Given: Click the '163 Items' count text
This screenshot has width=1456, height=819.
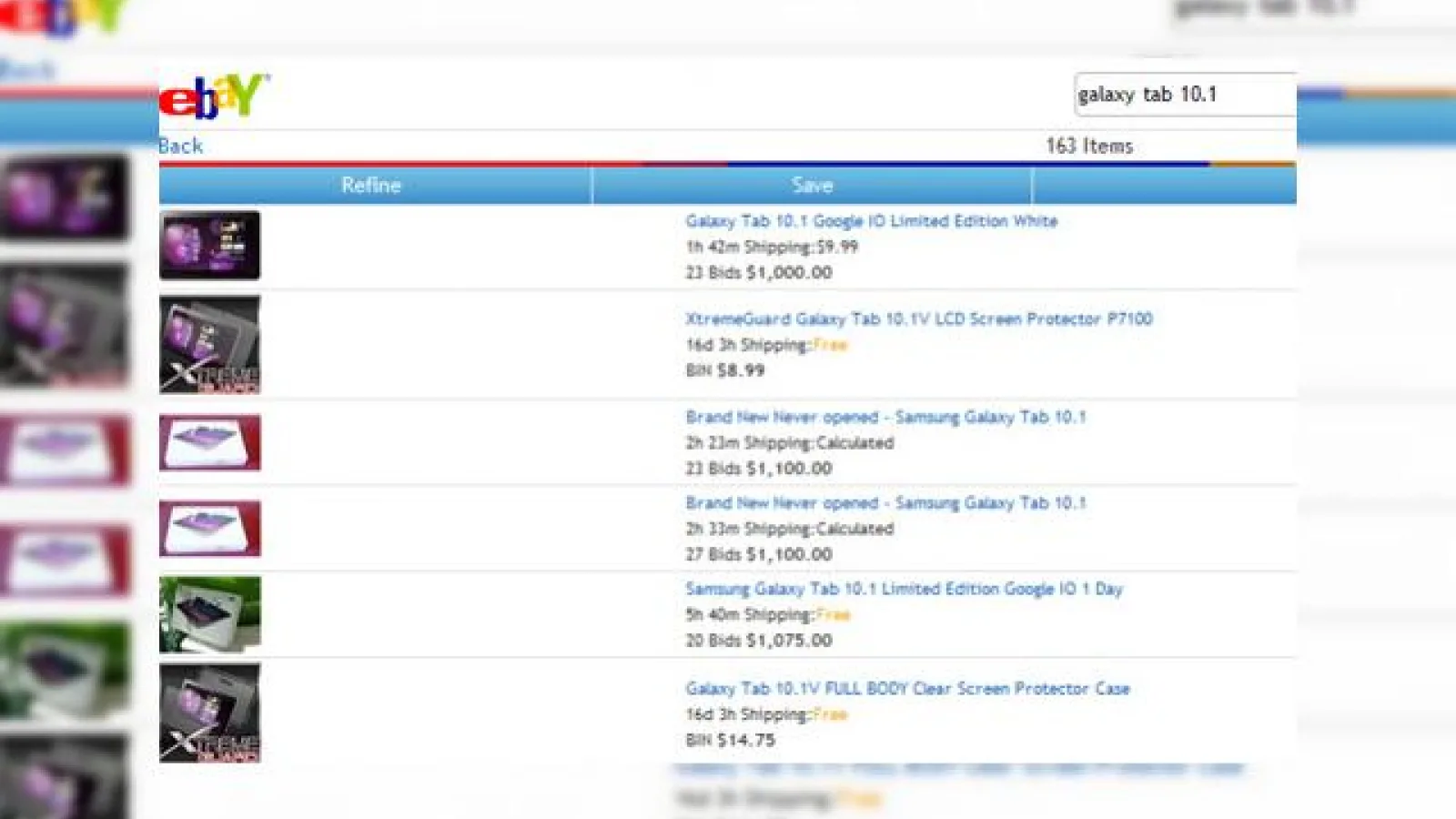Looking at the screenshot, I should (1089, 146).
